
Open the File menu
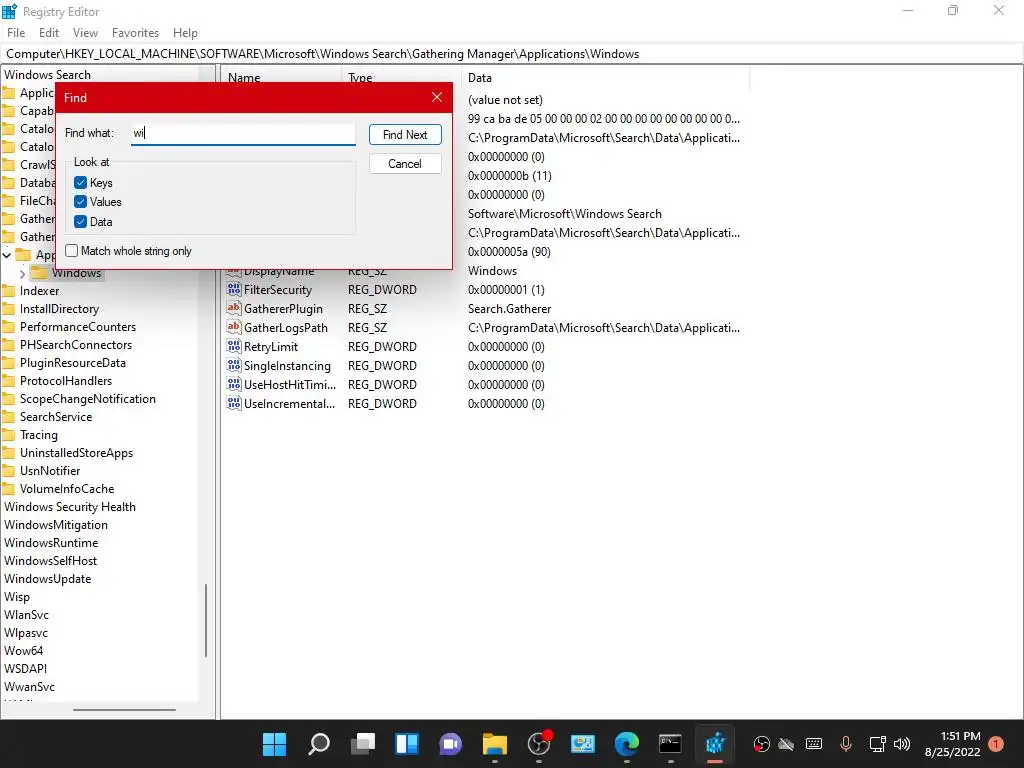coord(16,33)
